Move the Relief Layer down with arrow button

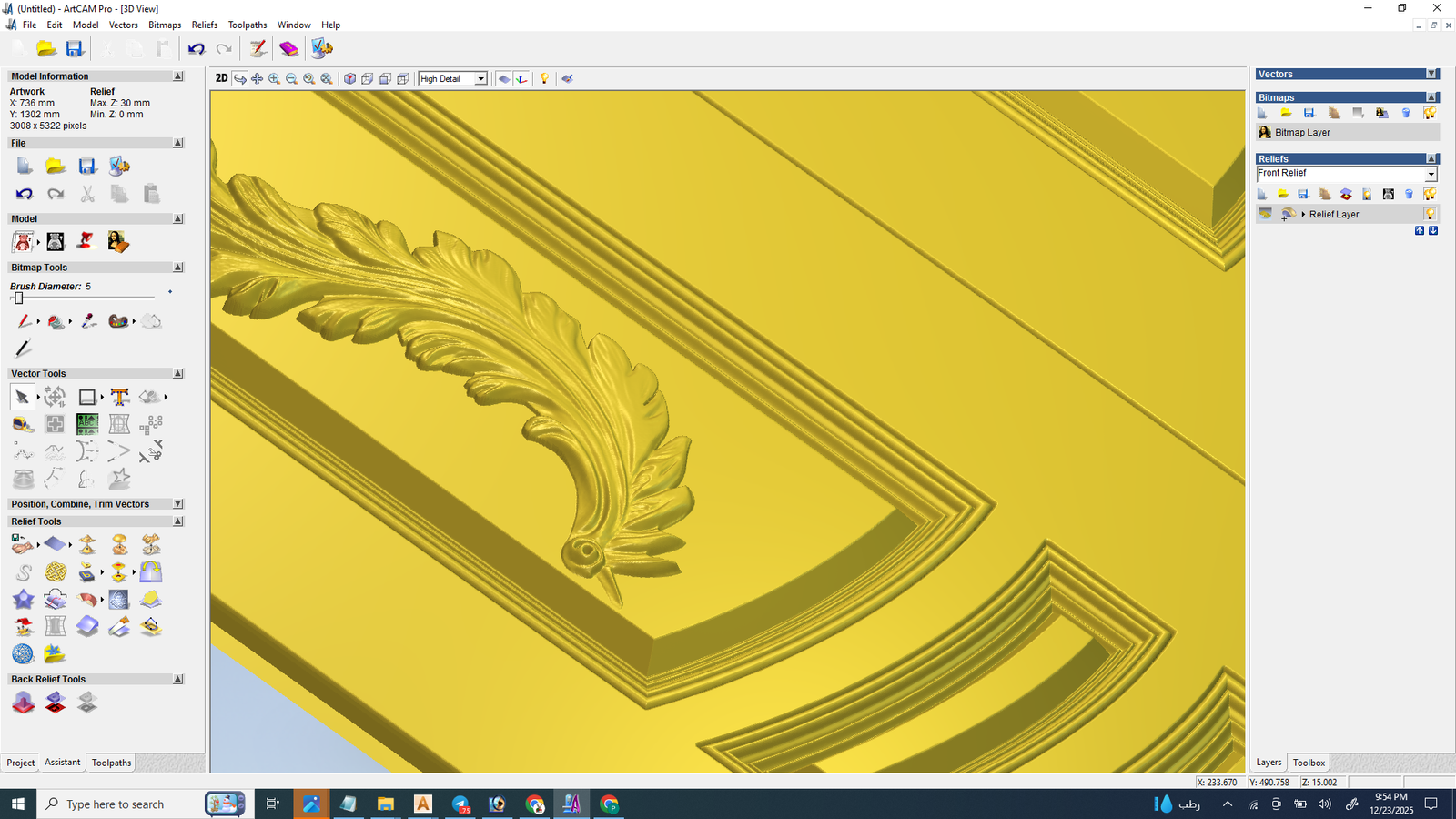[x=1433, y=231]
